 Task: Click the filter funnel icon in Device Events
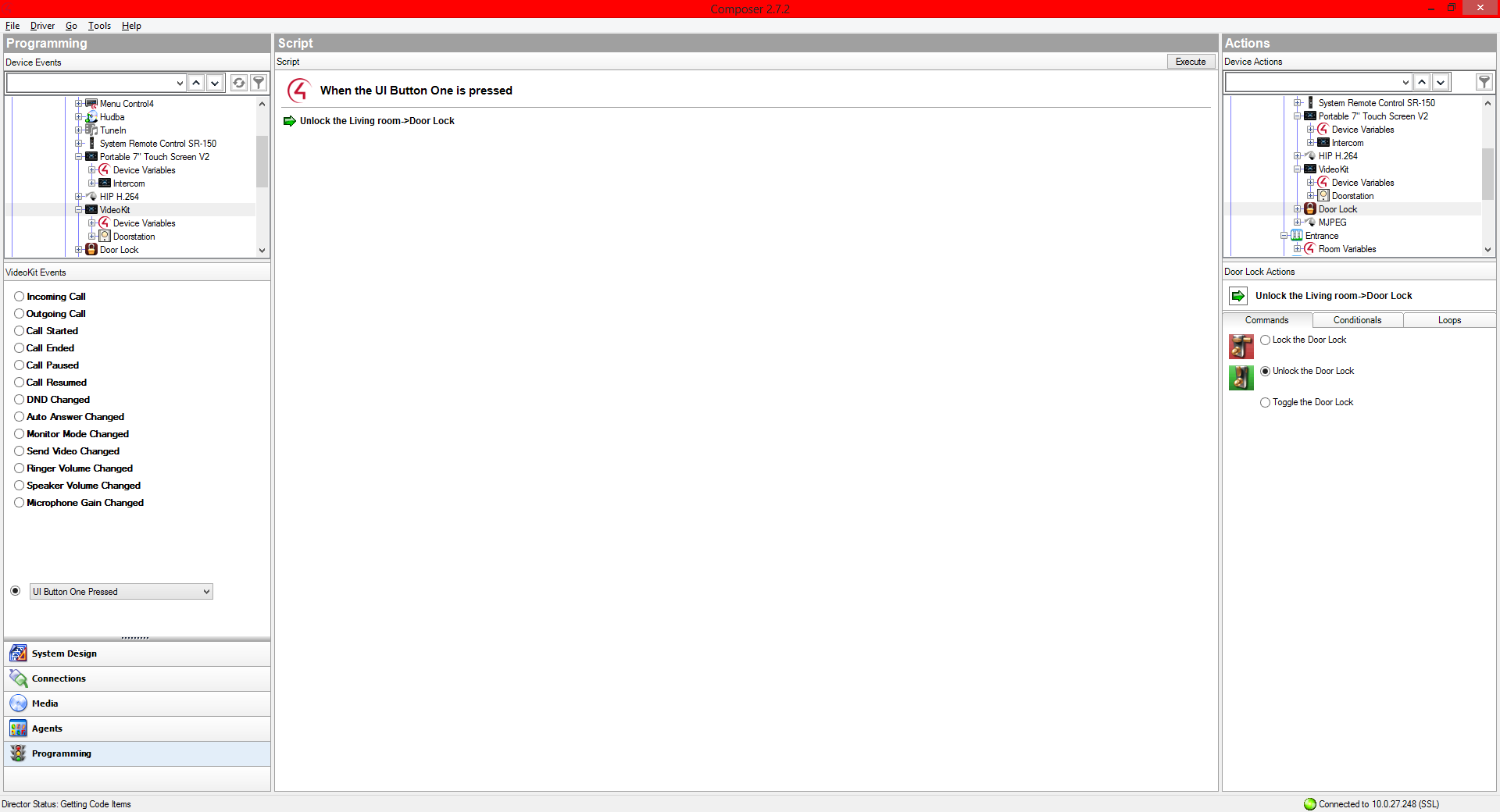click(x=259, y=83)
